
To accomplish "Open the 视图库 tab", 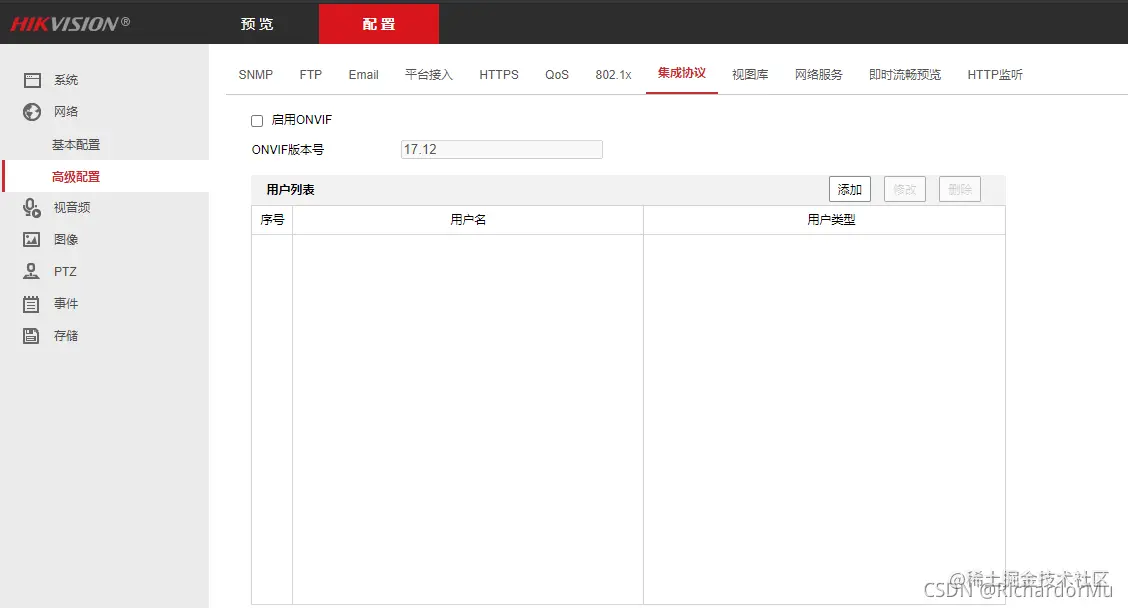I will click(x=750, y=74).
